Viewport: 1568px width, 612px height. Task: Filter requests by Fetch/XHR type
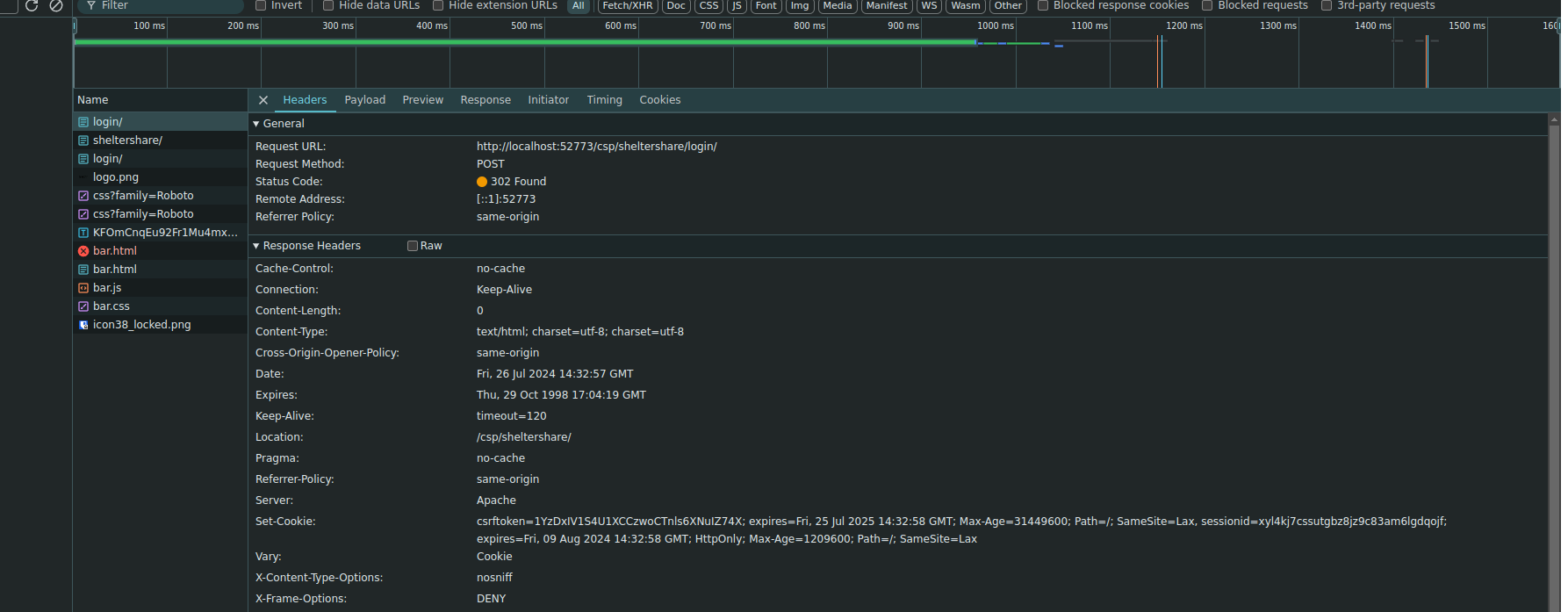[x=627, y=5]
